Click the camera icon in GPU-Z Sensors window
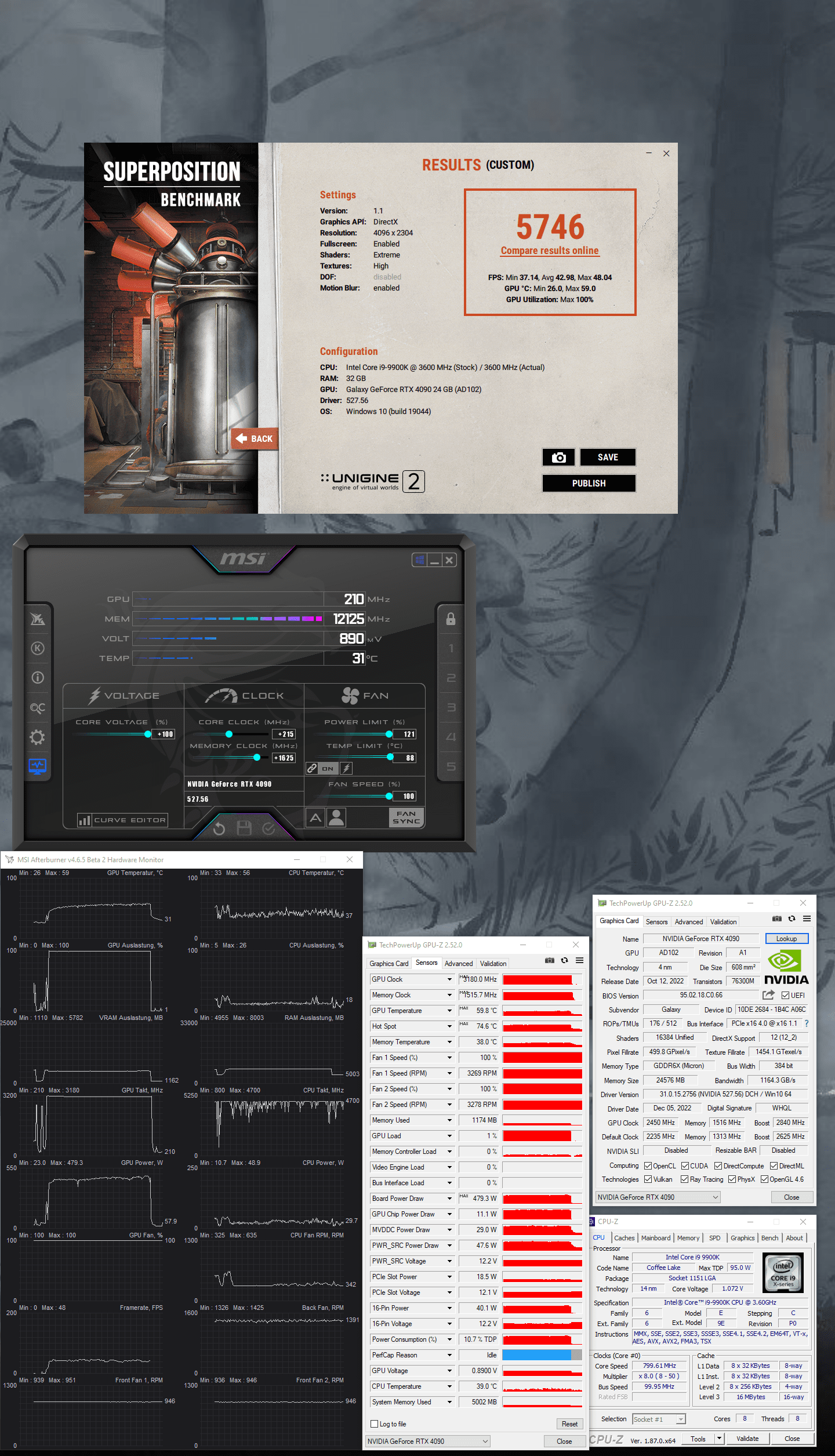835x1456 pixels. [550, 961]
